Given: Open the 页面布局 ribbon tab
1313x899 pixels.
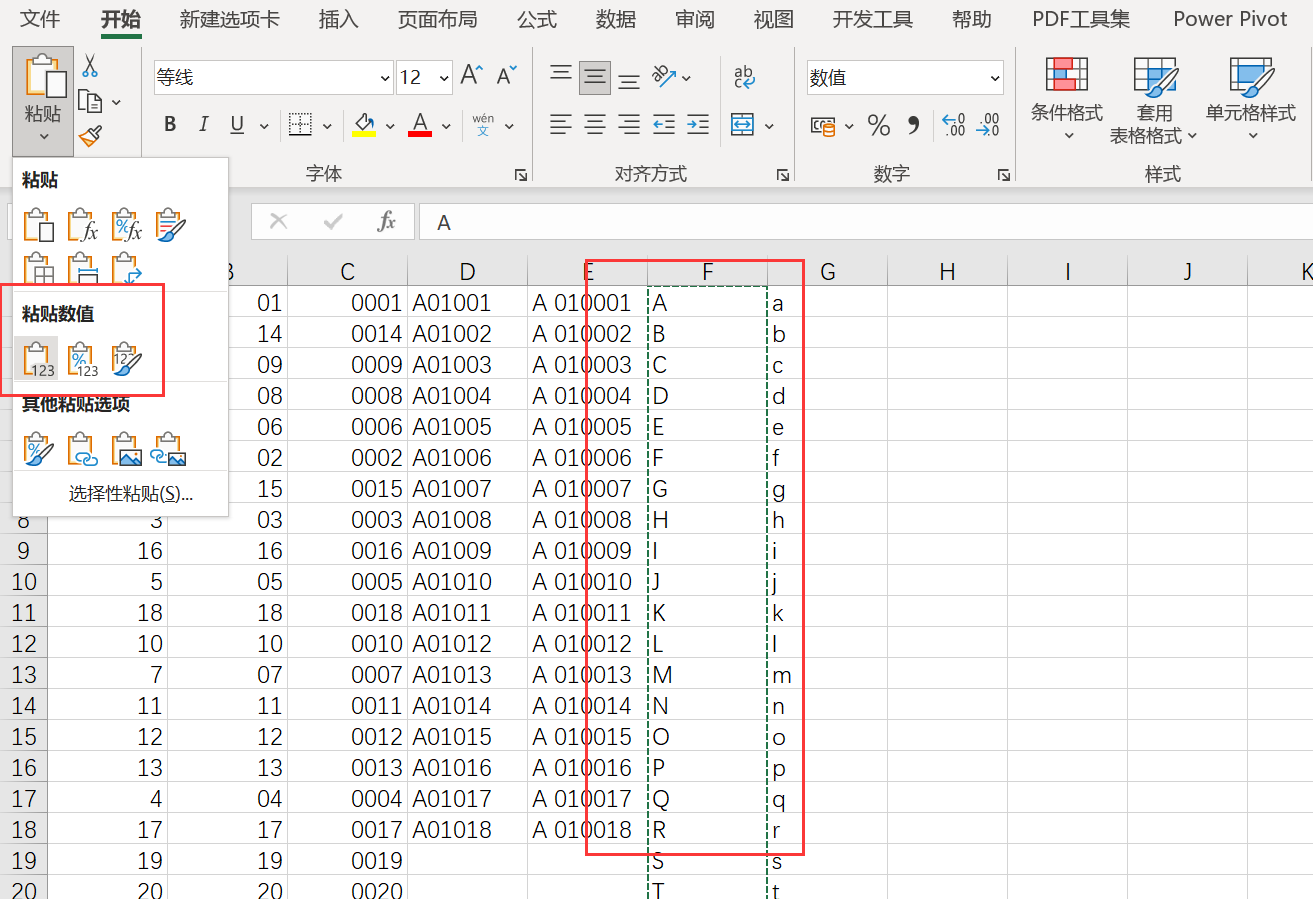Looking at the screenshot, I should (437, 19).
